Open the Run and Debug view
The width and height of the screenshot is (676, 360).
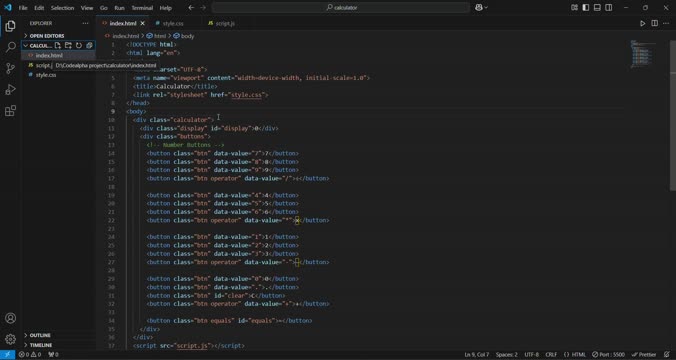[x=10, y=89]
